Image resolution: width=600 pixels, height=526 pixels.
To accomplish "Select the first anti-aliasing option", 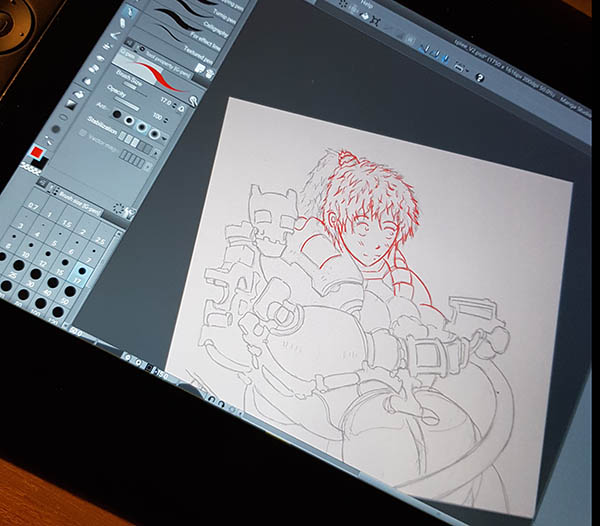I will click(117, 114).
